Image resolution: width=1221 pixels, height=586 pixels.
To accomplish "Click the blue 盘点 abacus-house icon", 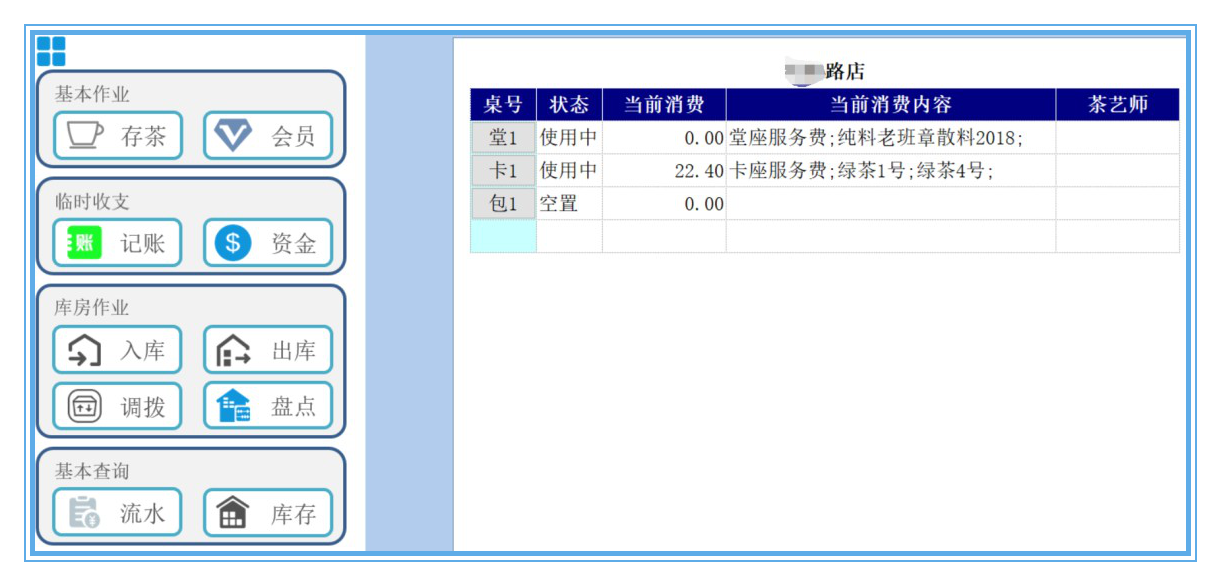I will tap(233, 406).
